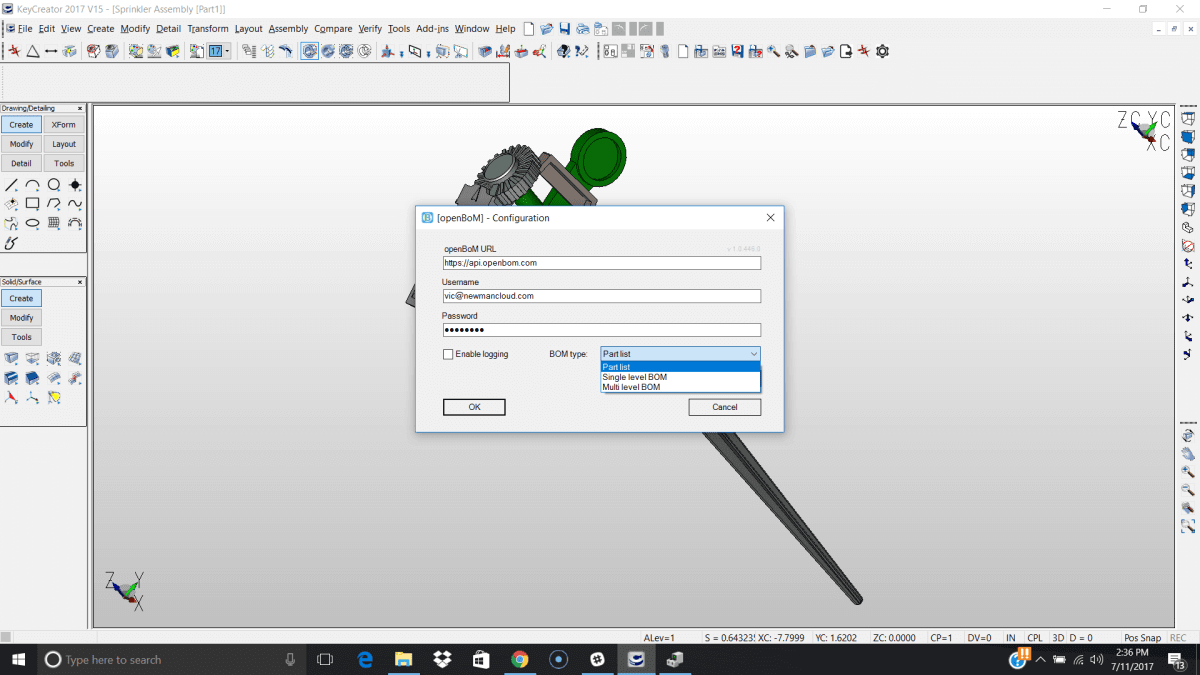
Task: Click the Polyline drawing tool
Action: tap(53, 204)
